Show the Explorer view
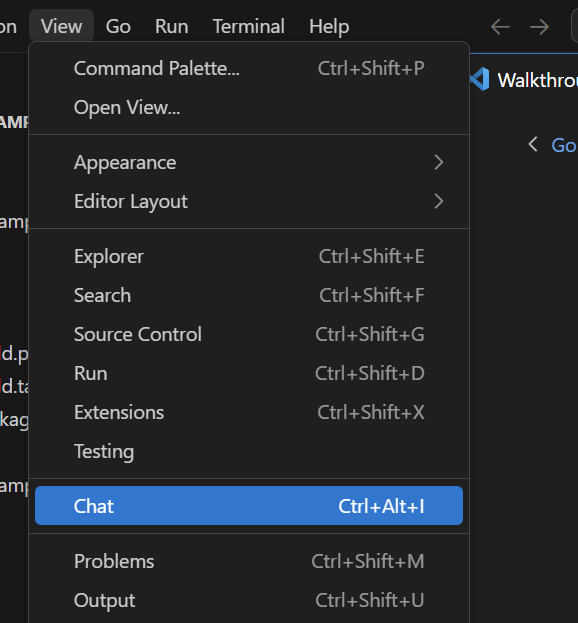This screenshot has width=578, height=623. [x=249, y=256]
